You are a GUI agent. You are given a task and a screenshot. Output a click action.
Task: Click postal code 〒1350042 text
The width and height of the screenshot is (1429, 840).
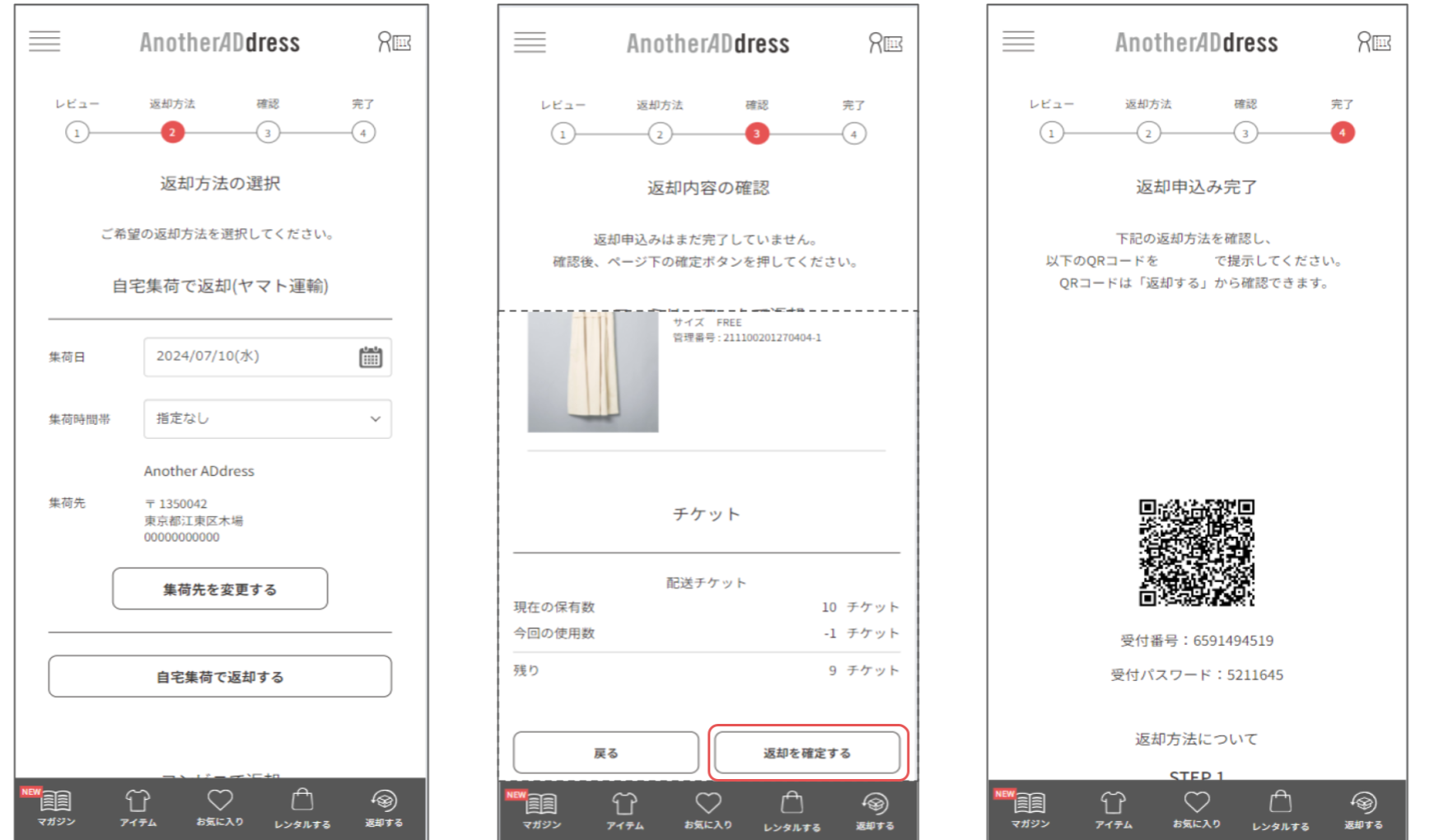tap(176, 504)
